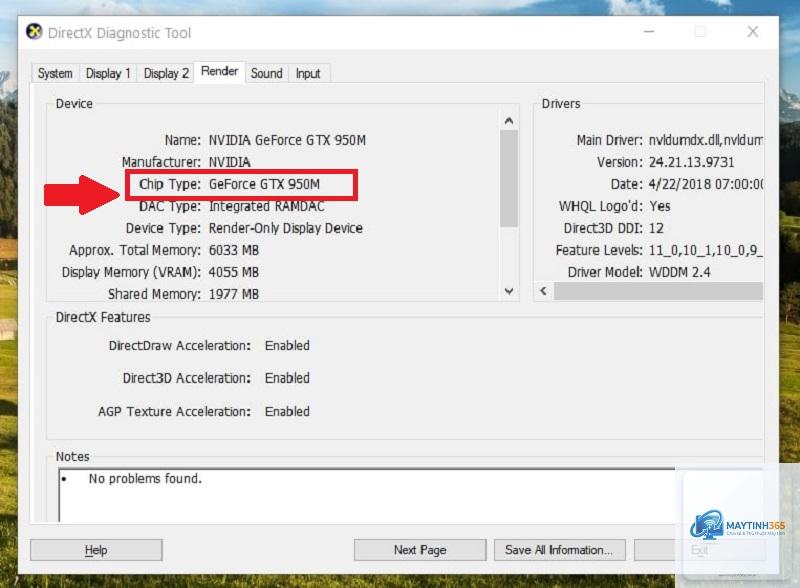Open the Input tab
This screenshot has height=588, width=800.
point(308,74)
